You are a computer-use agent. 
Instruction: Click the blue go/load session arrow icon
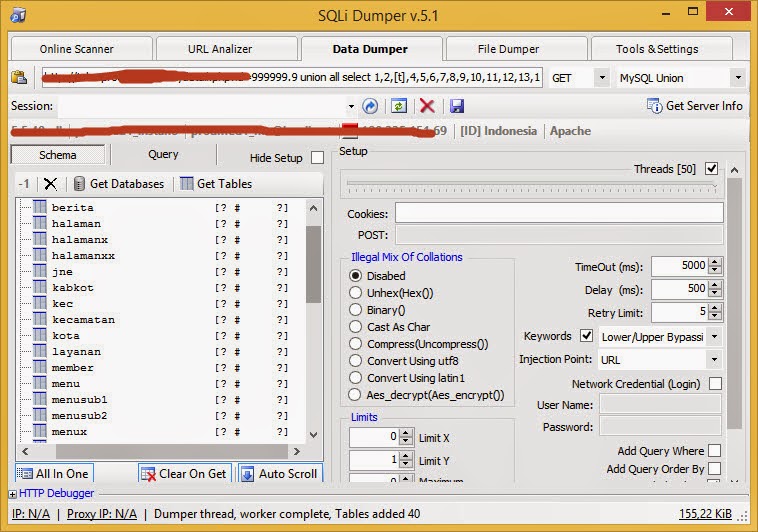pyautogui.click(x=370, y=106)
